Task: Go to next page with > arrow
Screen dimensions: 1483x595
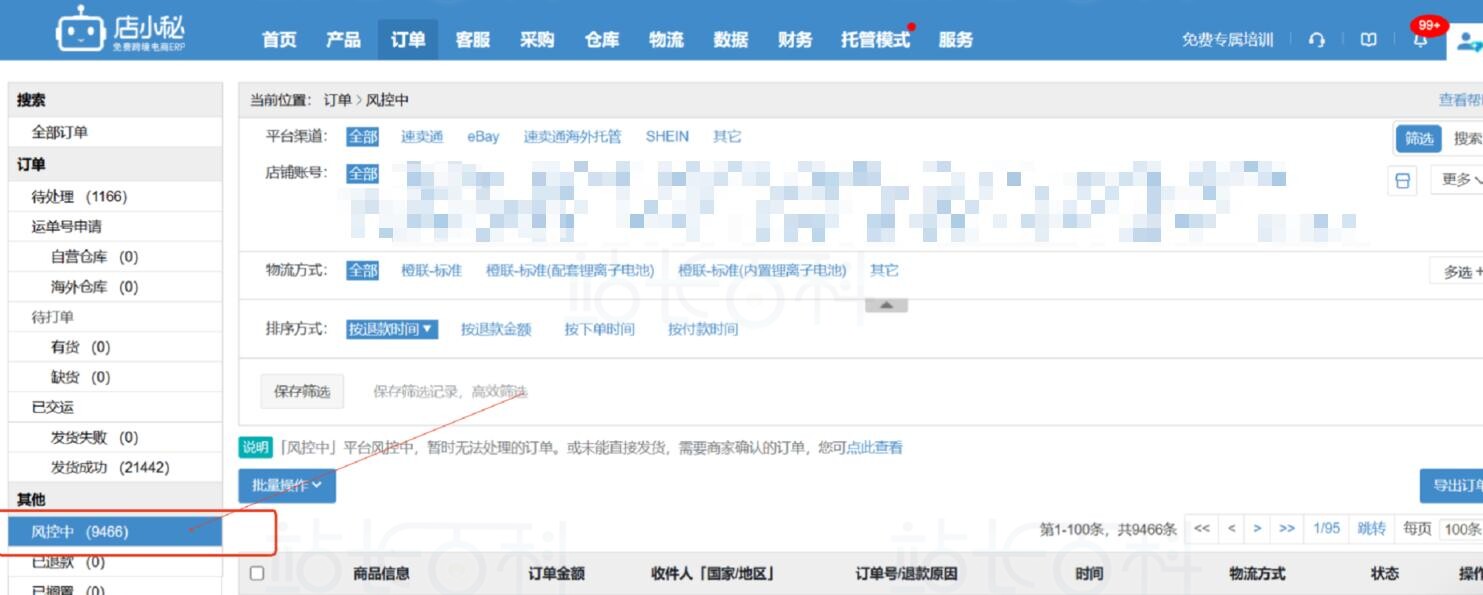Action: (x=1257, y=528)
